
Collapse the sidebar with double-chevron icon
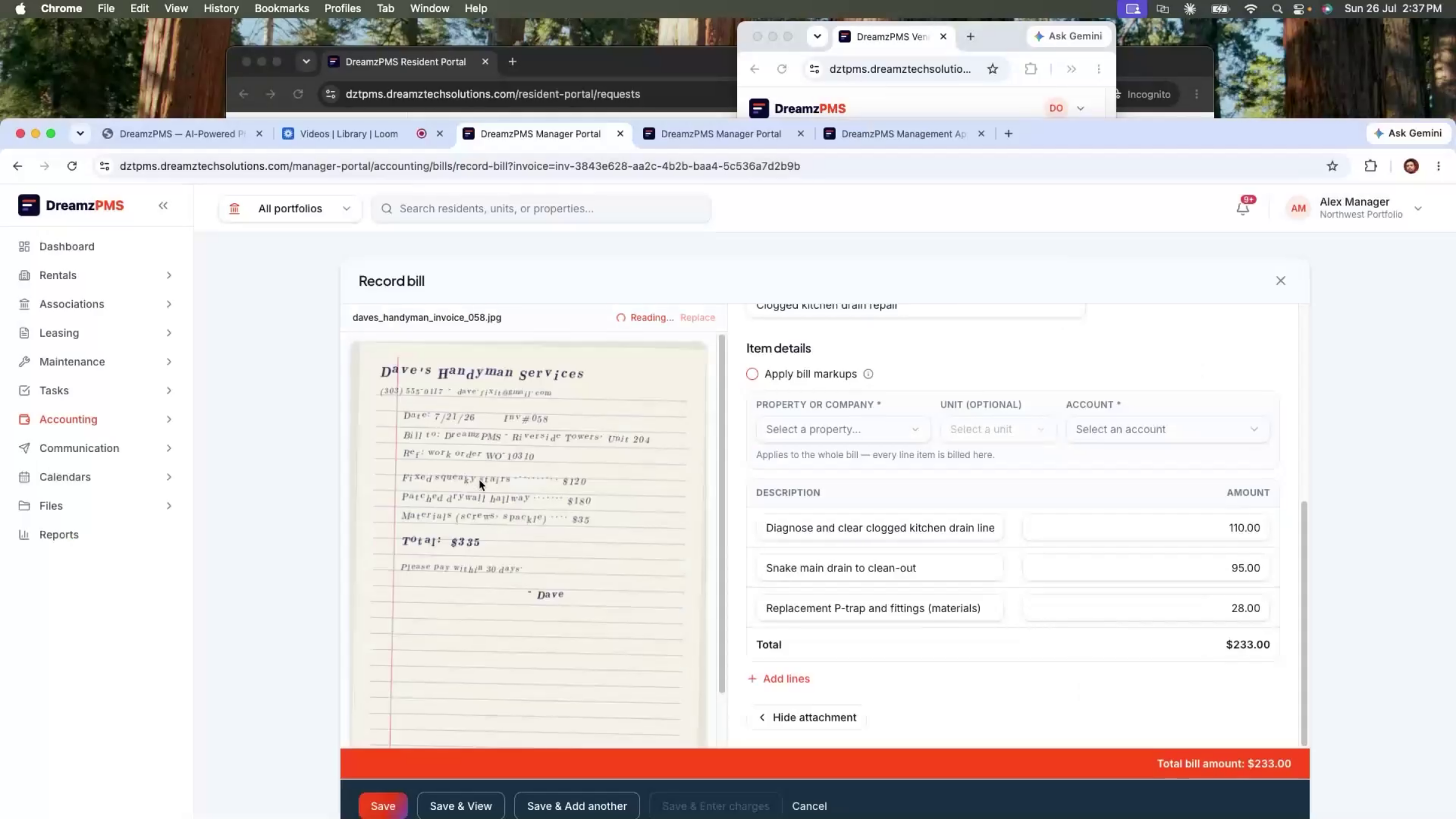[163, 206]
